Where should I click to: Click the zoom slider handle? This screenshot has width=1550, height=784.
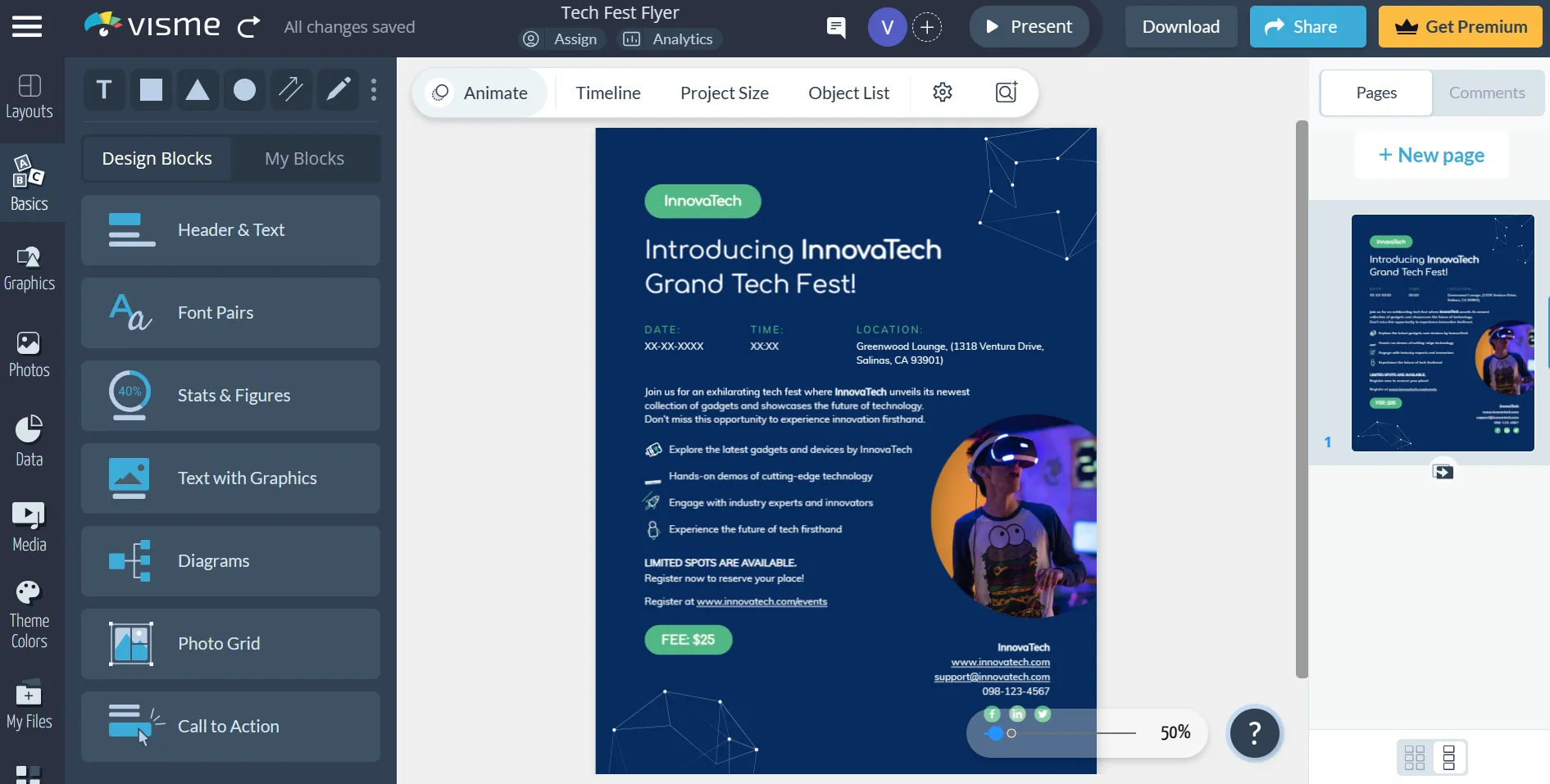pyautogui.click(x=995, y=733)
